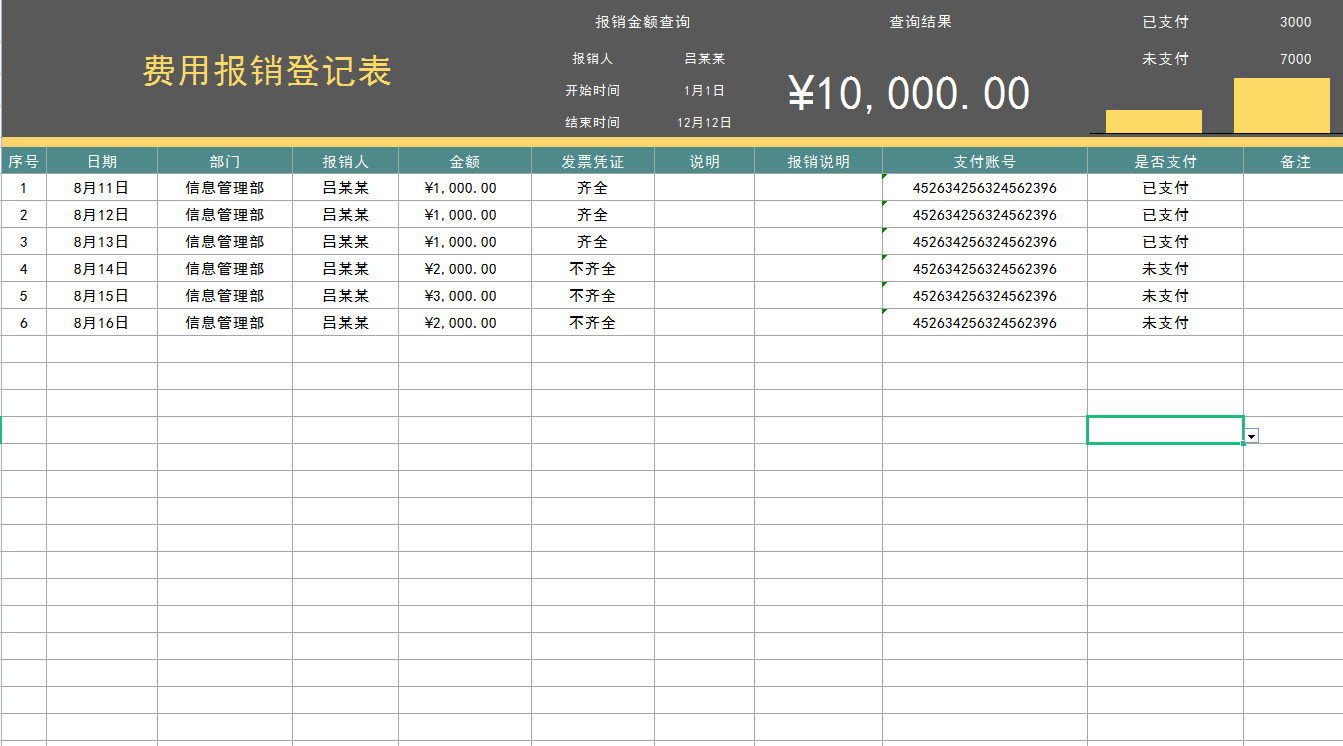Image resolution: width=1343 pixels, height=746 pixels.
Task: Select the 金额 column header
Action: 465,159
